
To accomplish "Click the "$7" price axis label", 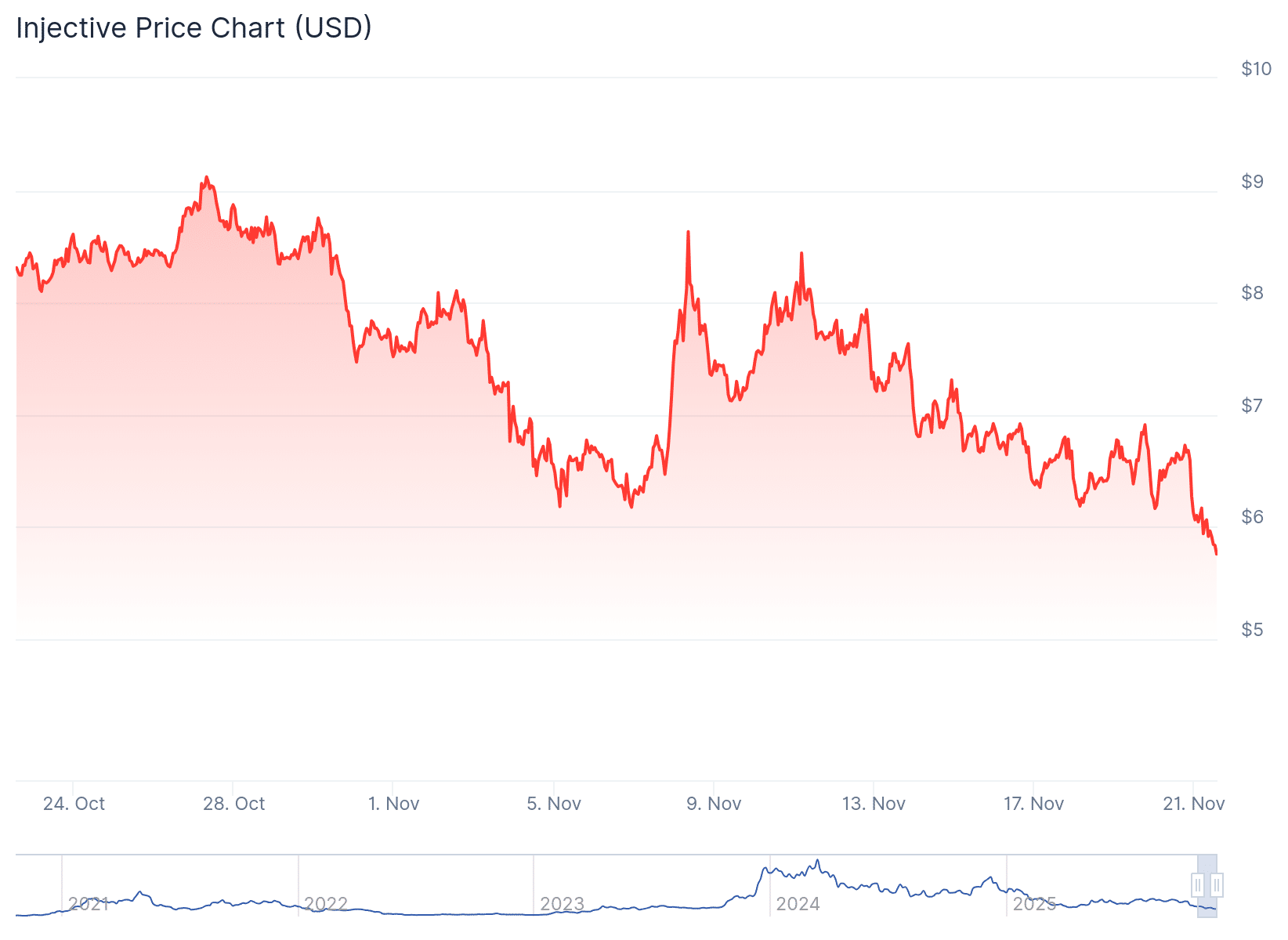I will 1252,404.
